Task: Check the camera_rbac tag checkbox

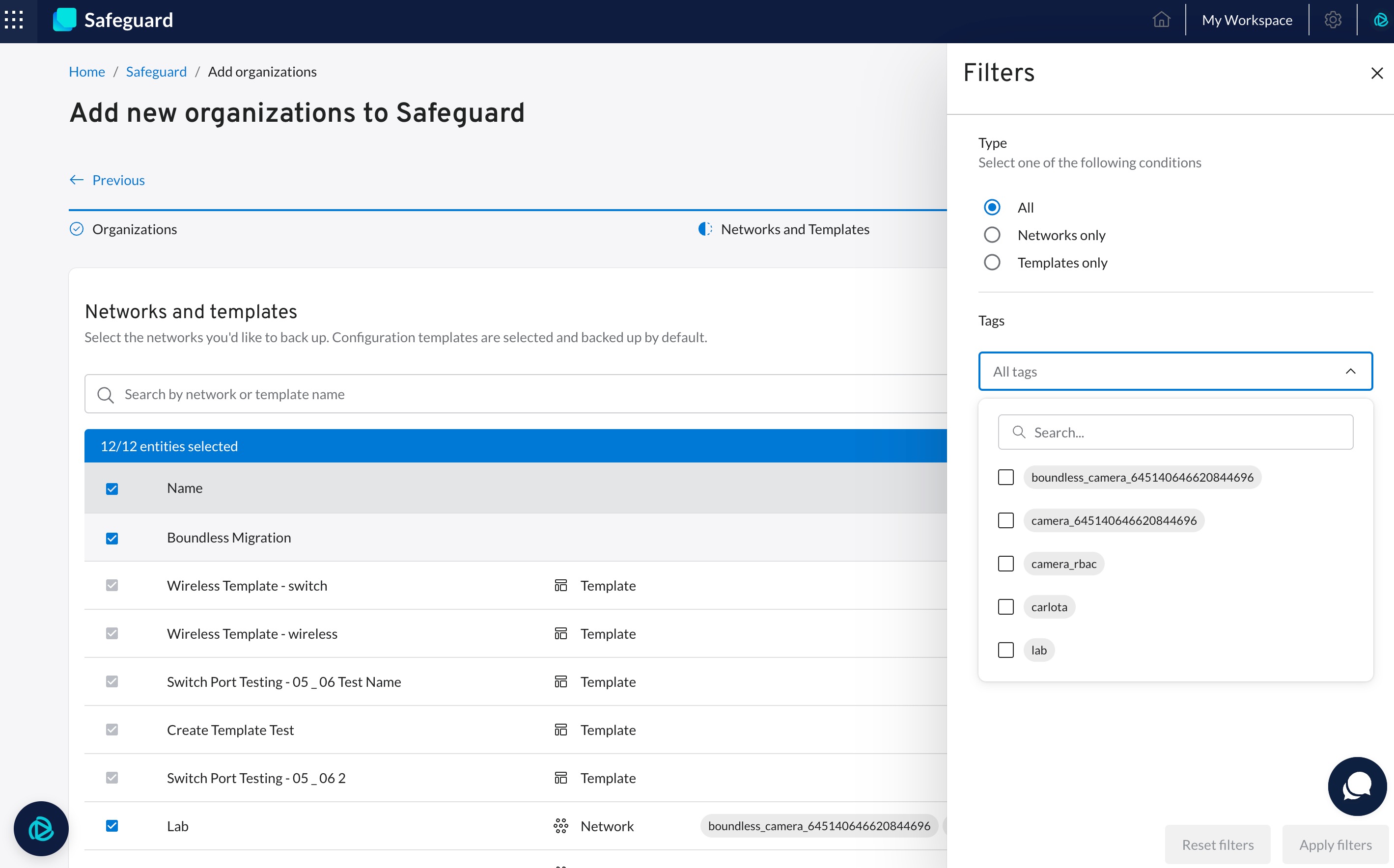Action: tap(1006, 564)
